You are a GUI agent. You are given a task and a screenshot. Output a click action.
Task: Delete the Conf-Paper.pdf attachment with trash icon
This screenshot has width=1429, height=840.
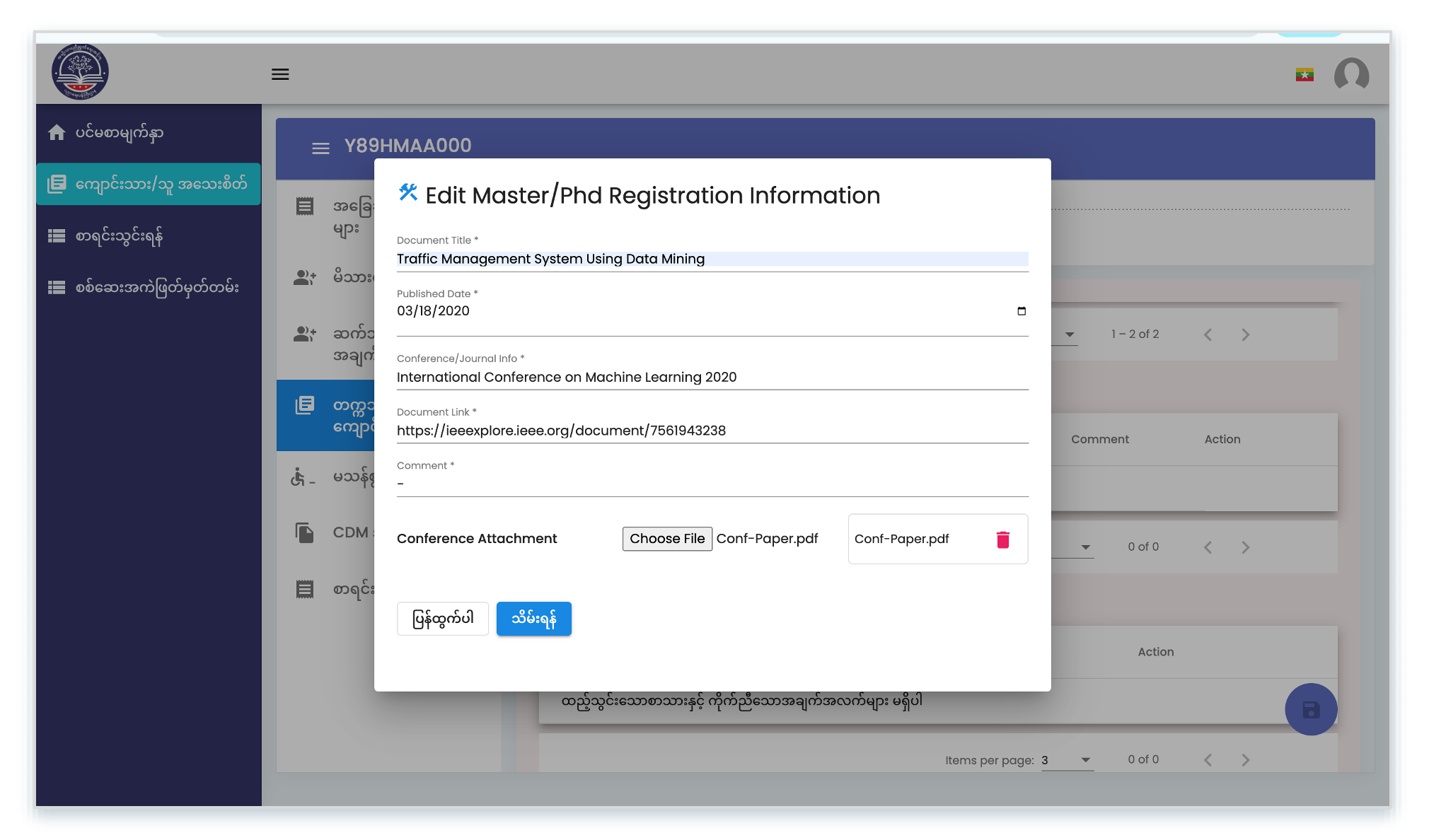1002,539
